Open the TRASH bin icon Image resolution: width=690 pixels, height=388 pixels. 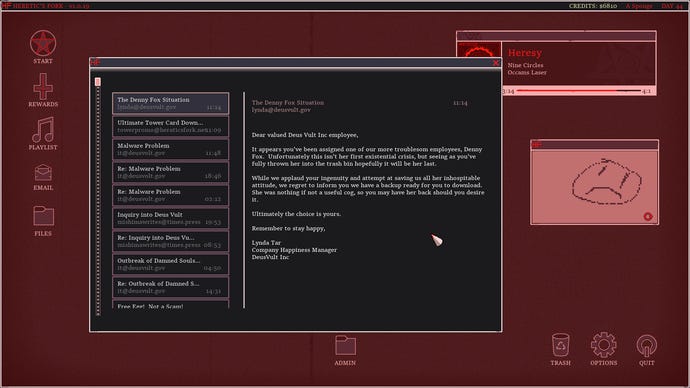tap(560, 345)
